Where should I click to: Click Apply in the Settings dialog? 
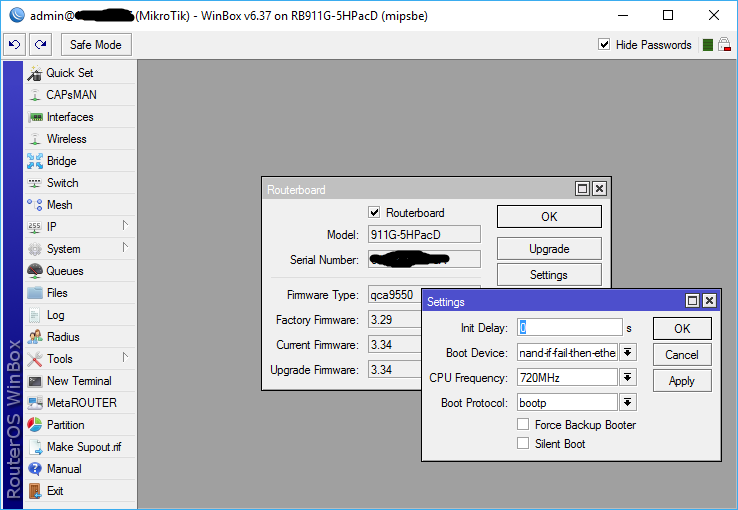click(x=682, y=381)
